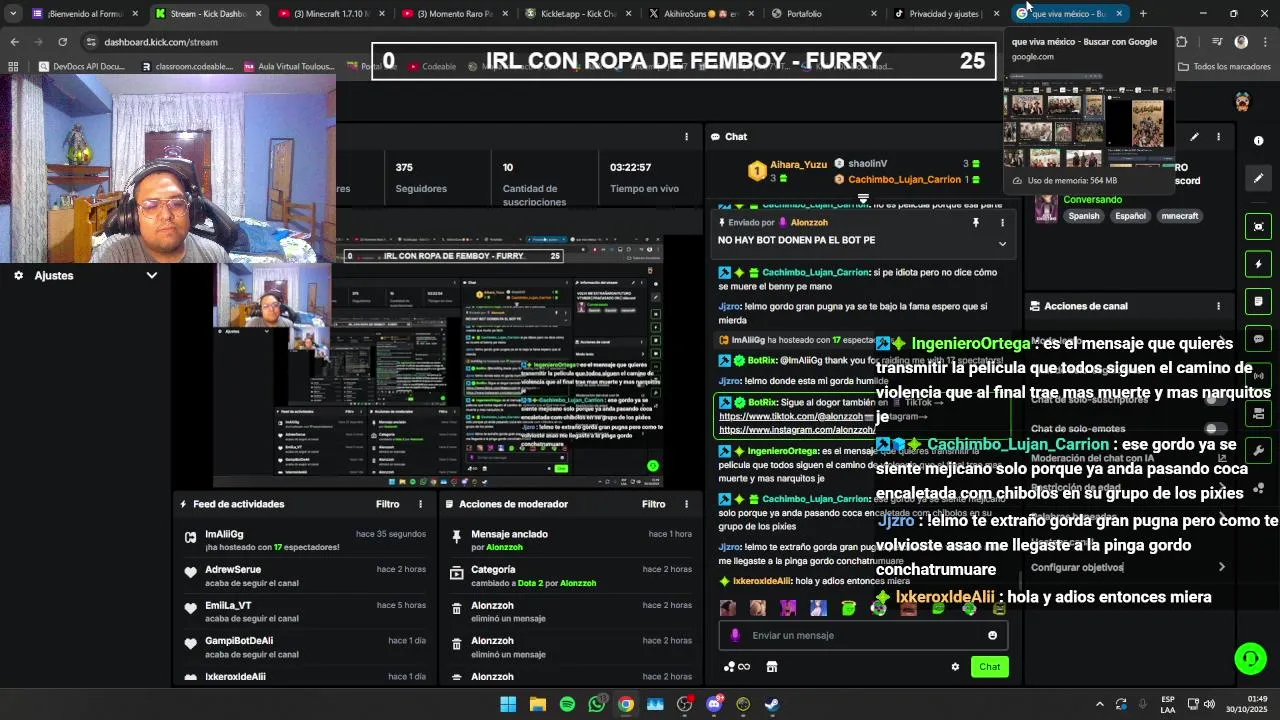Open the chat store shop icon
The width and height of the screenshot is (1280, 720).
click(x=772, y=667)
